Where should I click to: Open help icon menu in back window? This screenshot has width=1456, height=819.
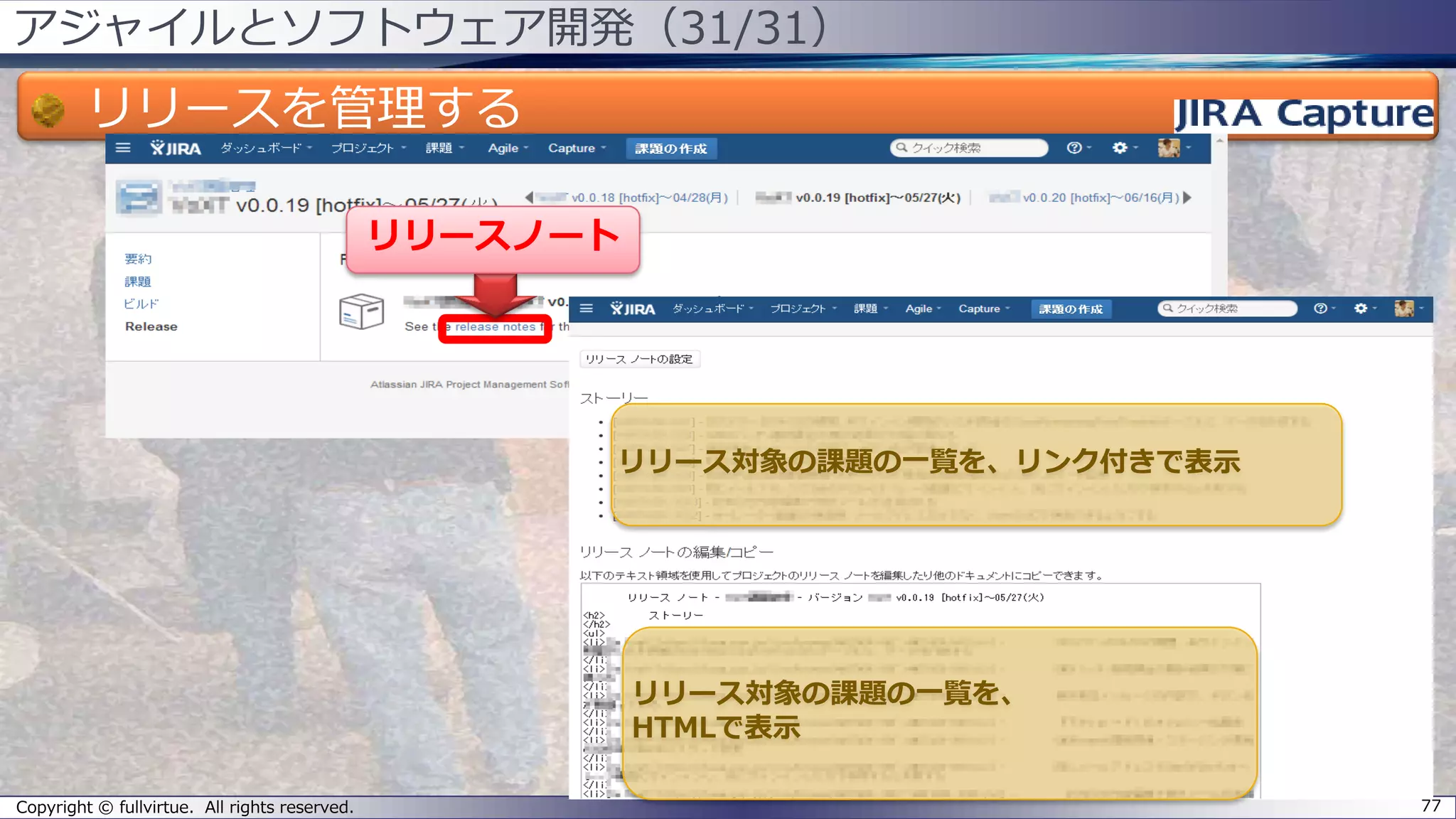(x=1078, y=147)
